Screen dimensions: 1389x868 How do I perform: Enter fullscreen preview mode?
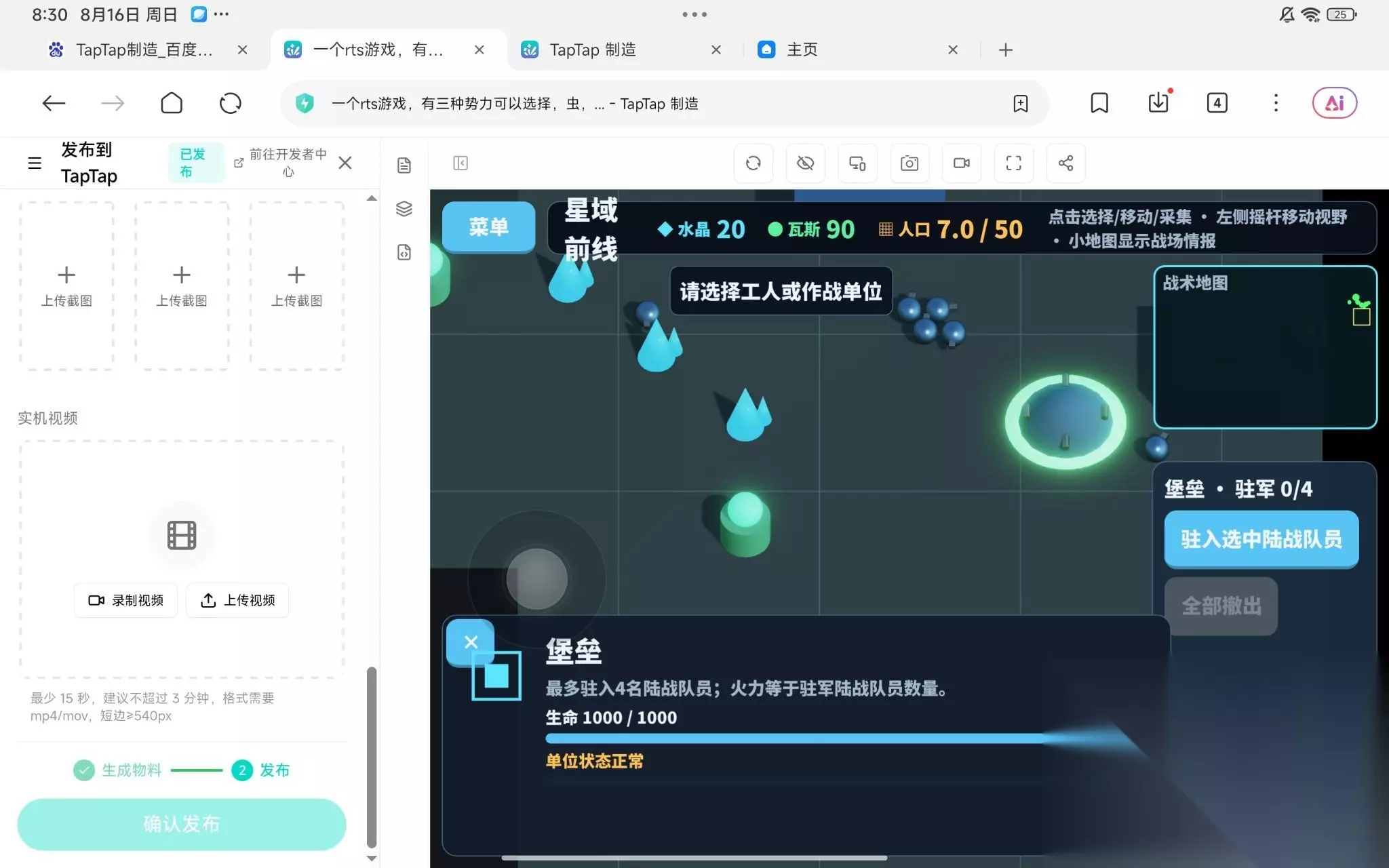[1013, 163]
